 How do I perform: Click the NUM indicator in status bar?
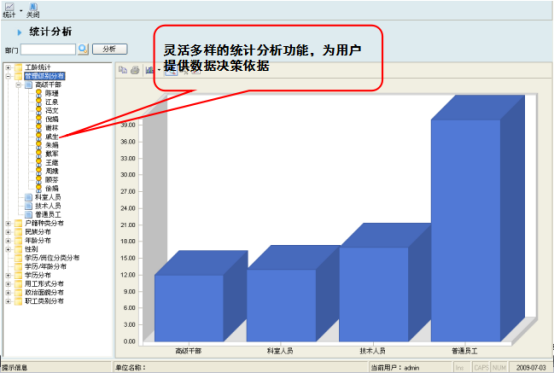(499, 368)
